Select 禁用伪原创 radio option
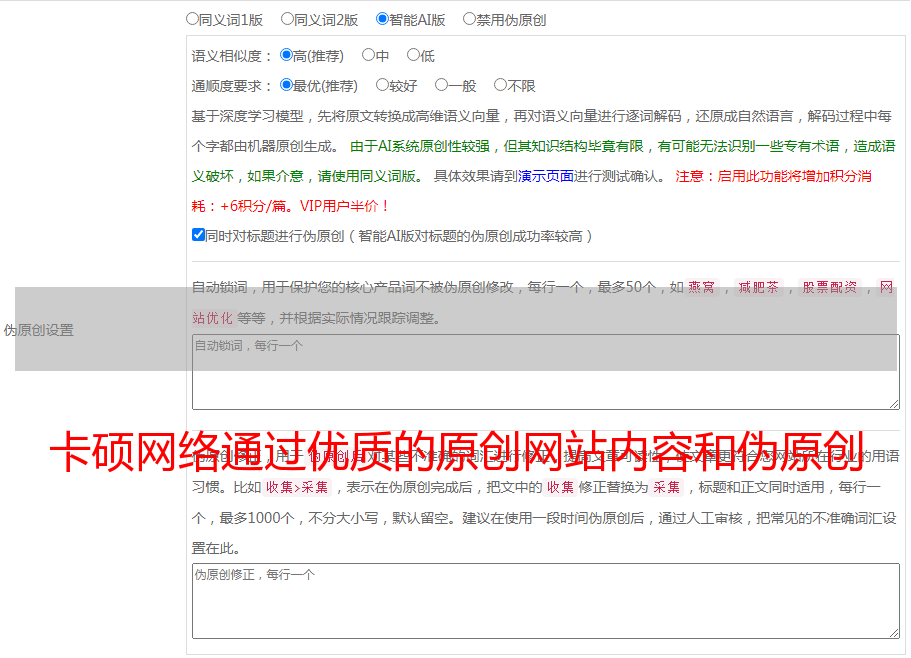This screenshot has height=658, width=911. 469,19
